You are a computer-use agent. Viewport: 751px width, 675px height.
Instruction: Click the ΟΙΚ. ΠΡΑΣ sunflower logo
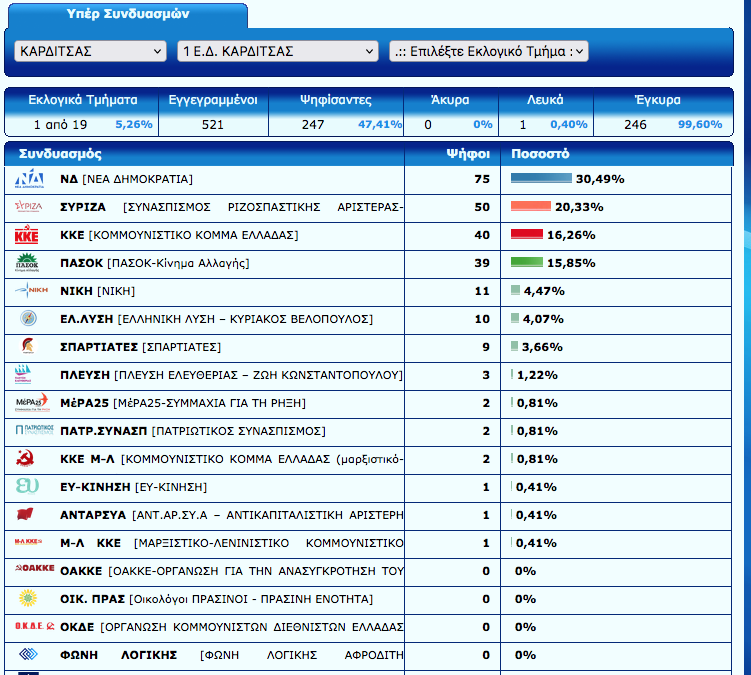point(27,599)
